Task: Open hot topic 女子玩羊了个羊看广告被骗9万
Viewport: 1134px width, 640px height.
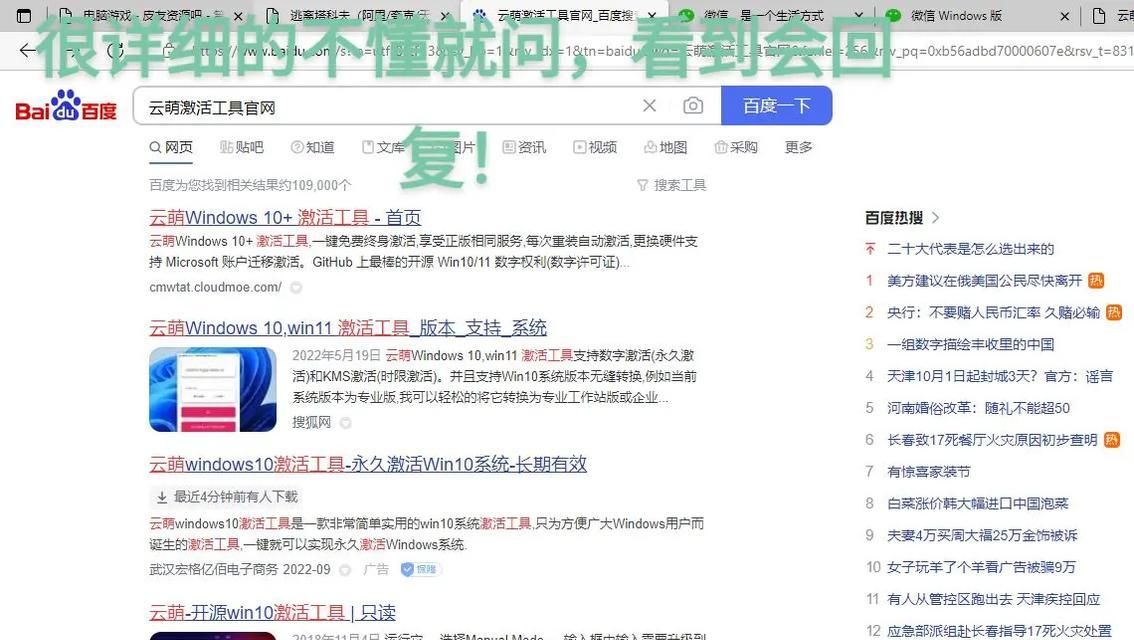Action: tap(981, 568)
